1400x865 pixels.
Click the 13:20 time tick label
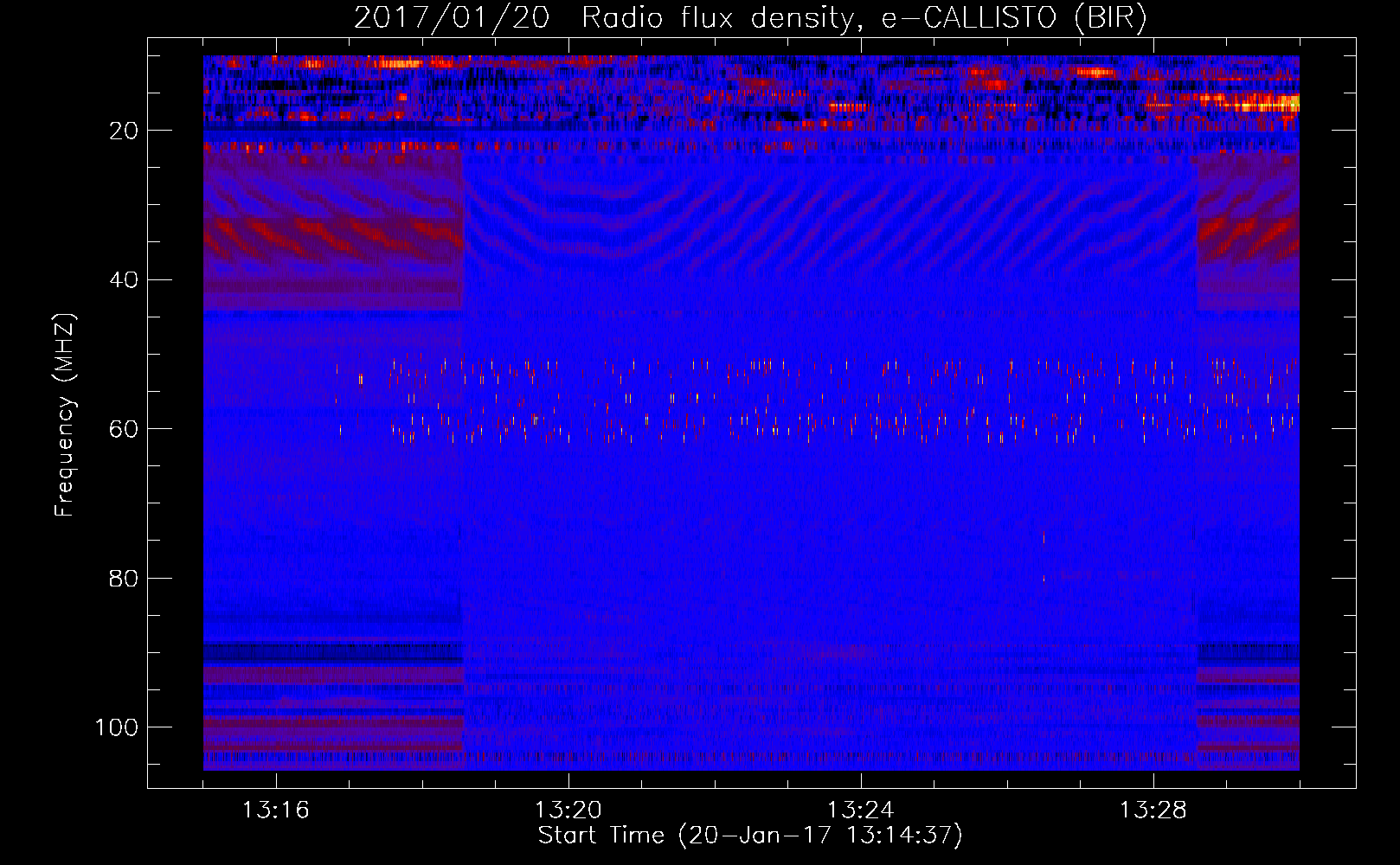pyautogui.click(x=568, y=811)
